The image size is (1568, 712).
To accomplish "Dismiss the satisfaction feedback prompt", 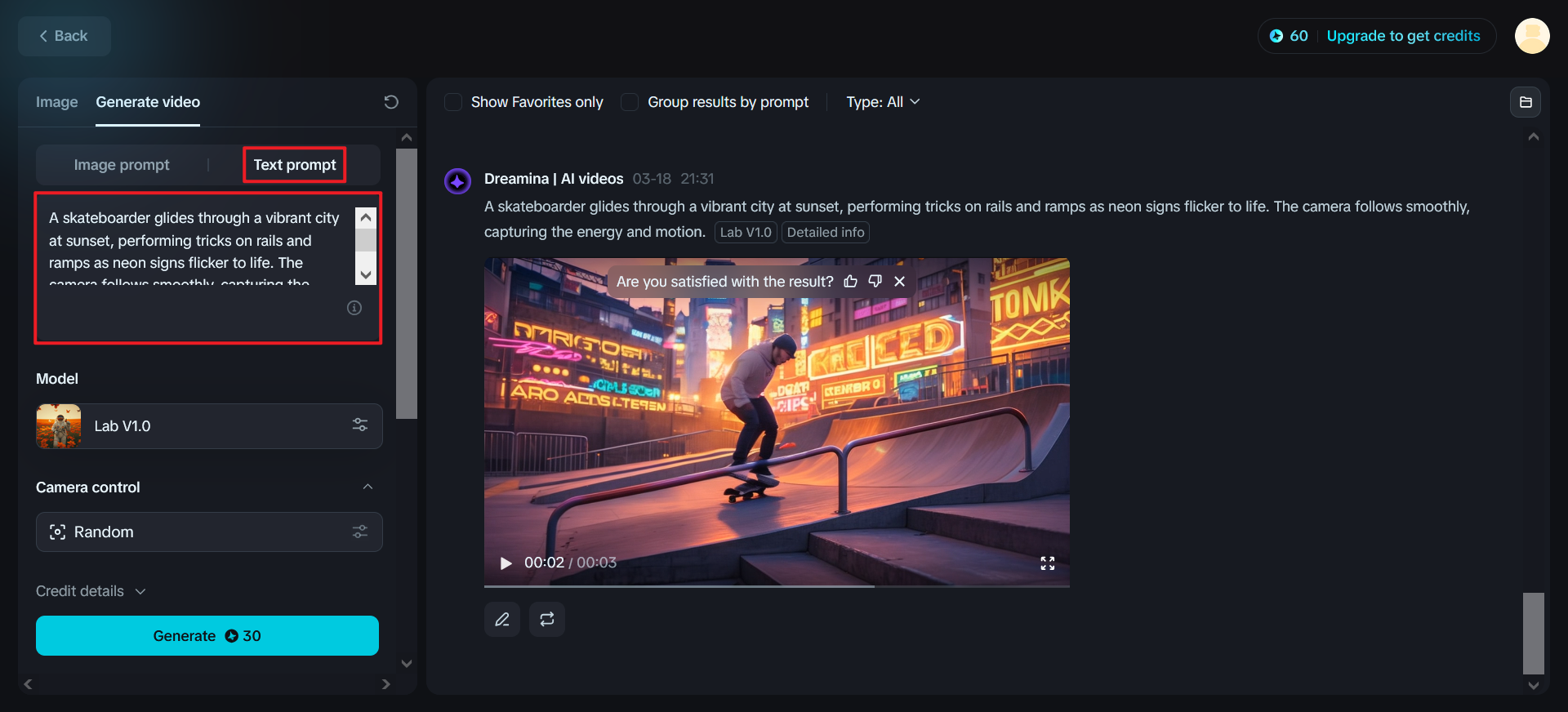I will [x=900, y=282].
